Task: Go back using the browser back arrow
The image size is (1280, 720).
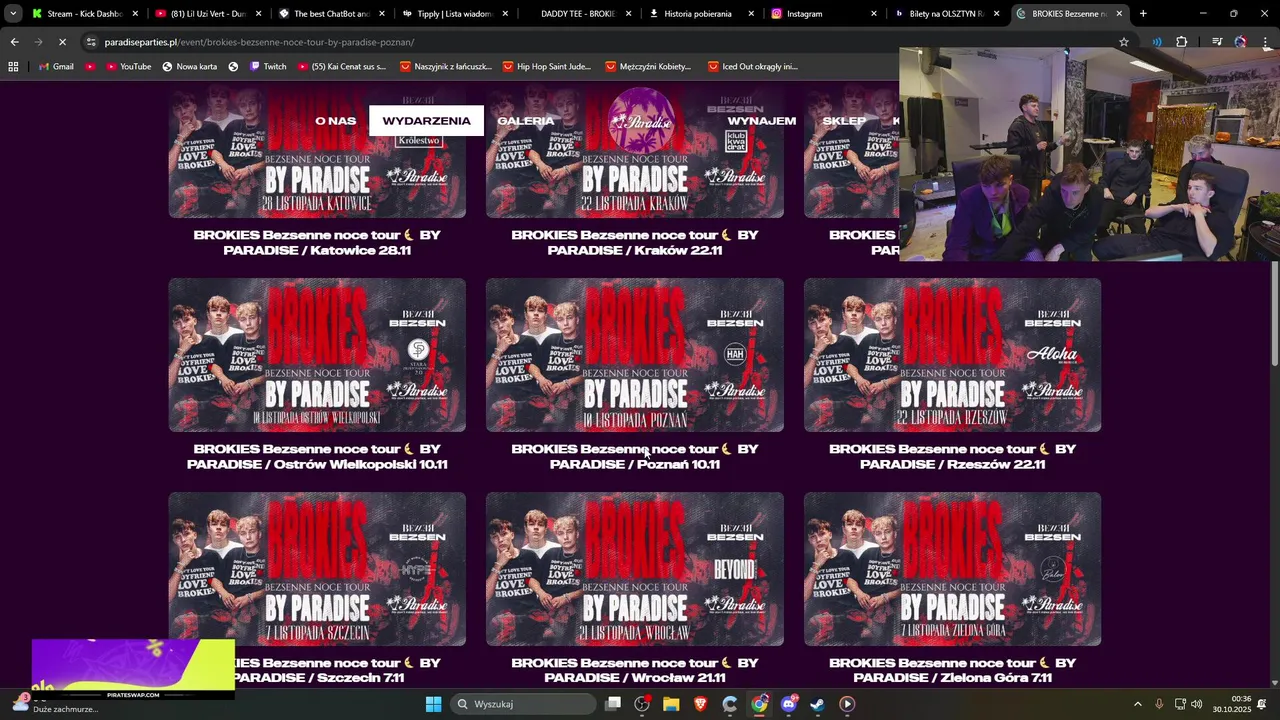Action: (14, 42)
